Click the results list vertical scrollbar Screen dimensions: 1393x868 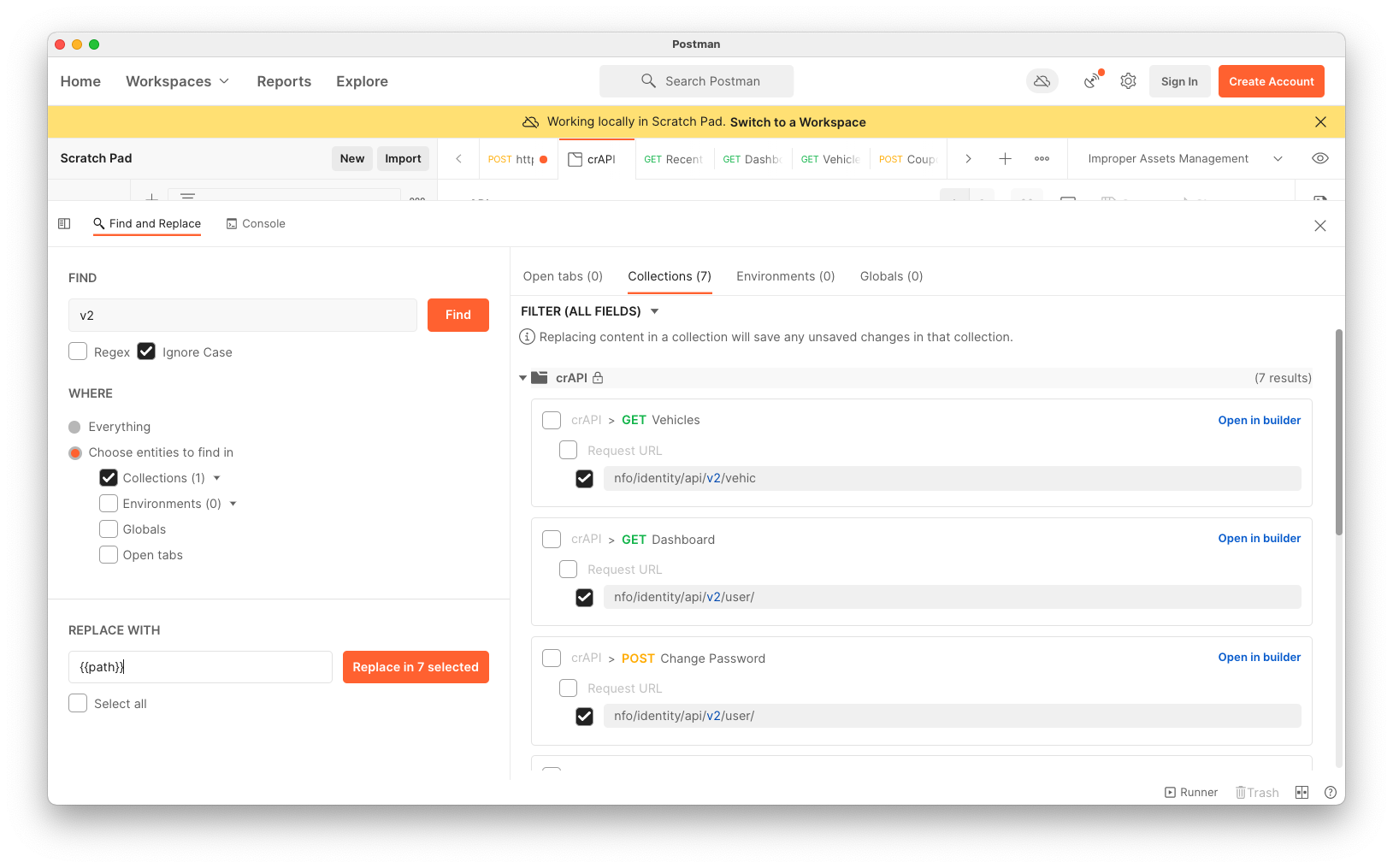(1338, 432)
